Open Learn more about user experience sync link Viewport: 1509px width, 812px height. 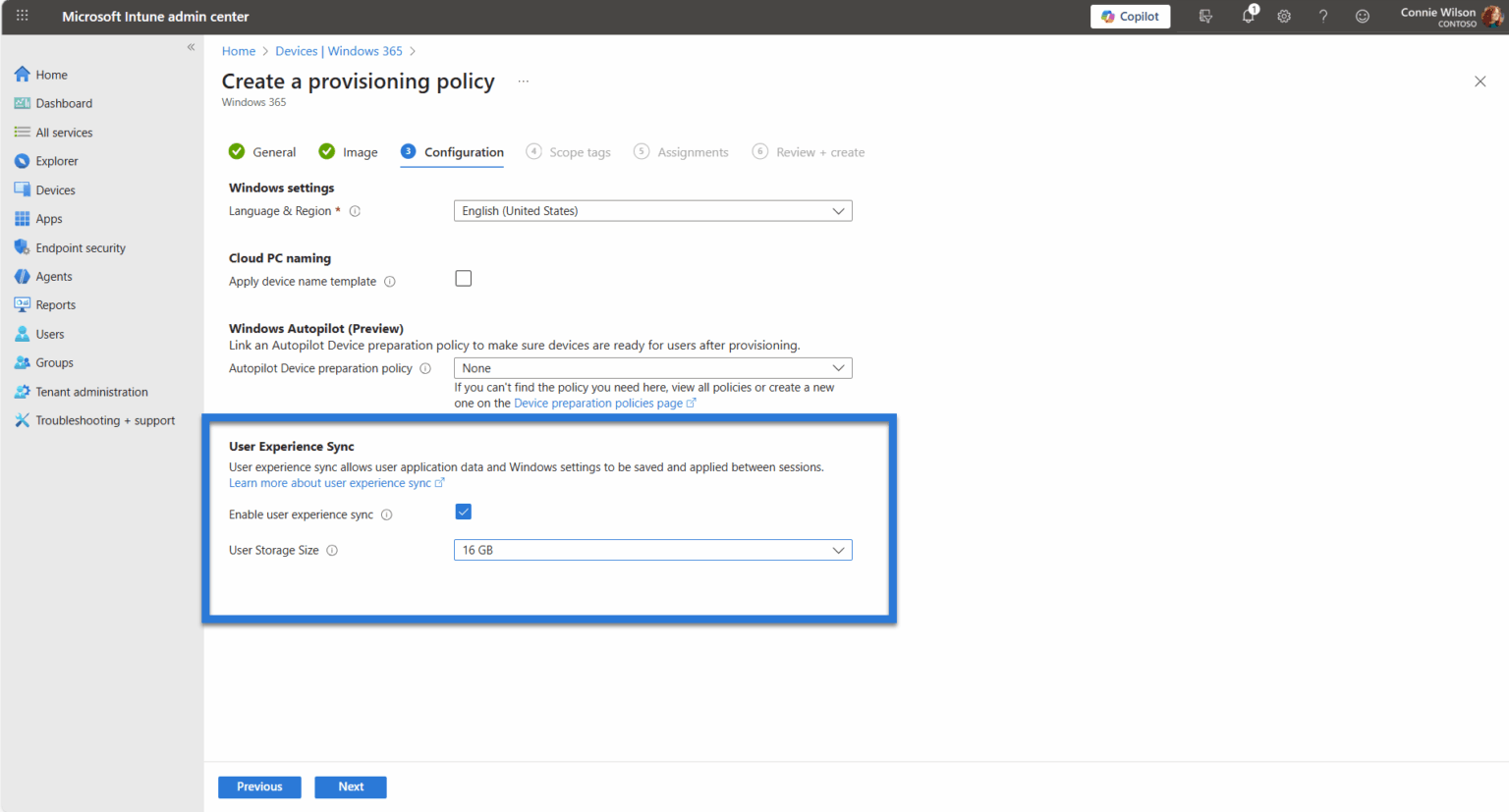[330, 483]
